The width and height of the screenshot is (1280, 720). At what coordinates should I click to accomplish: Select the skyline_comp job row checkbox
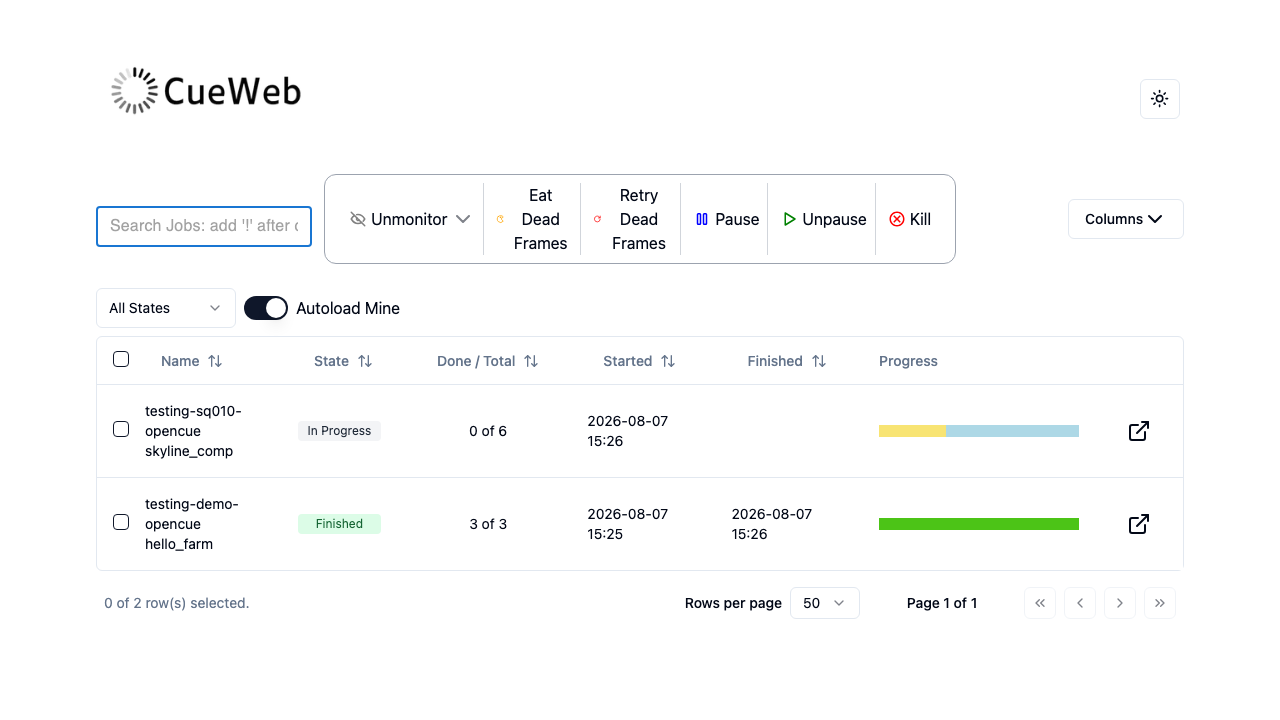(x=121, y=429)
